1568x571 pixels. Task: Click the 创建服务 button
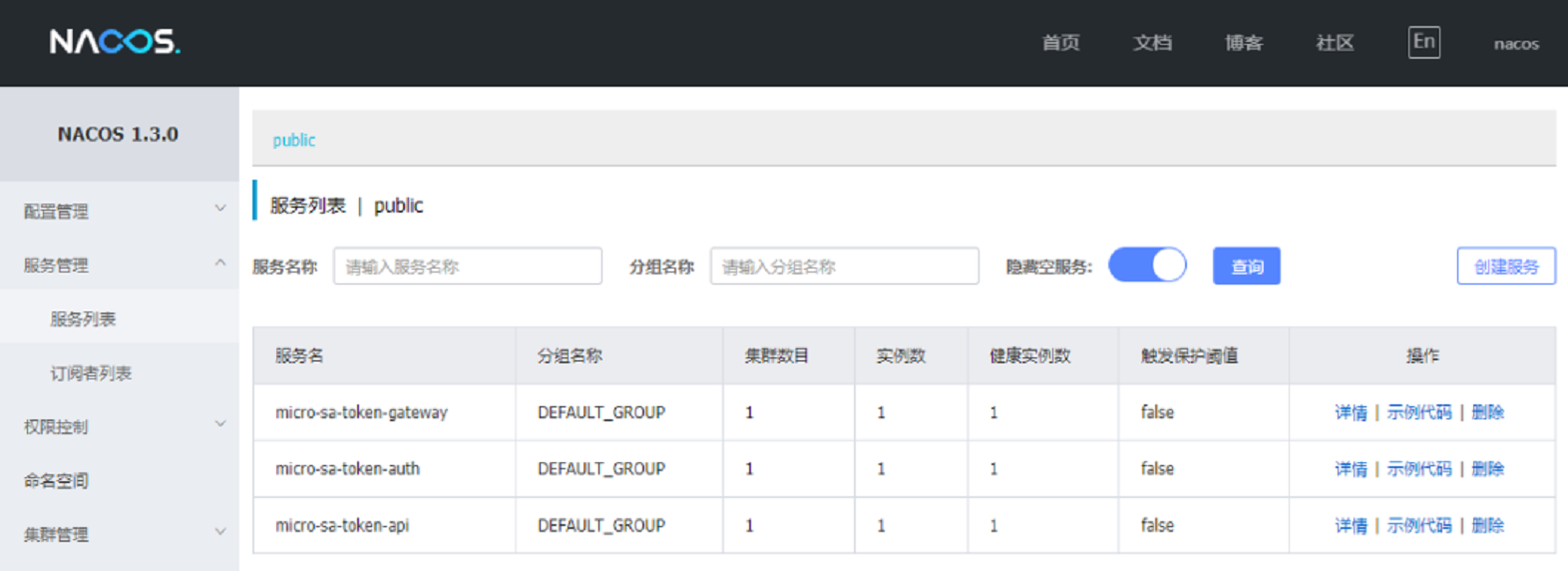pos(1505,267)
